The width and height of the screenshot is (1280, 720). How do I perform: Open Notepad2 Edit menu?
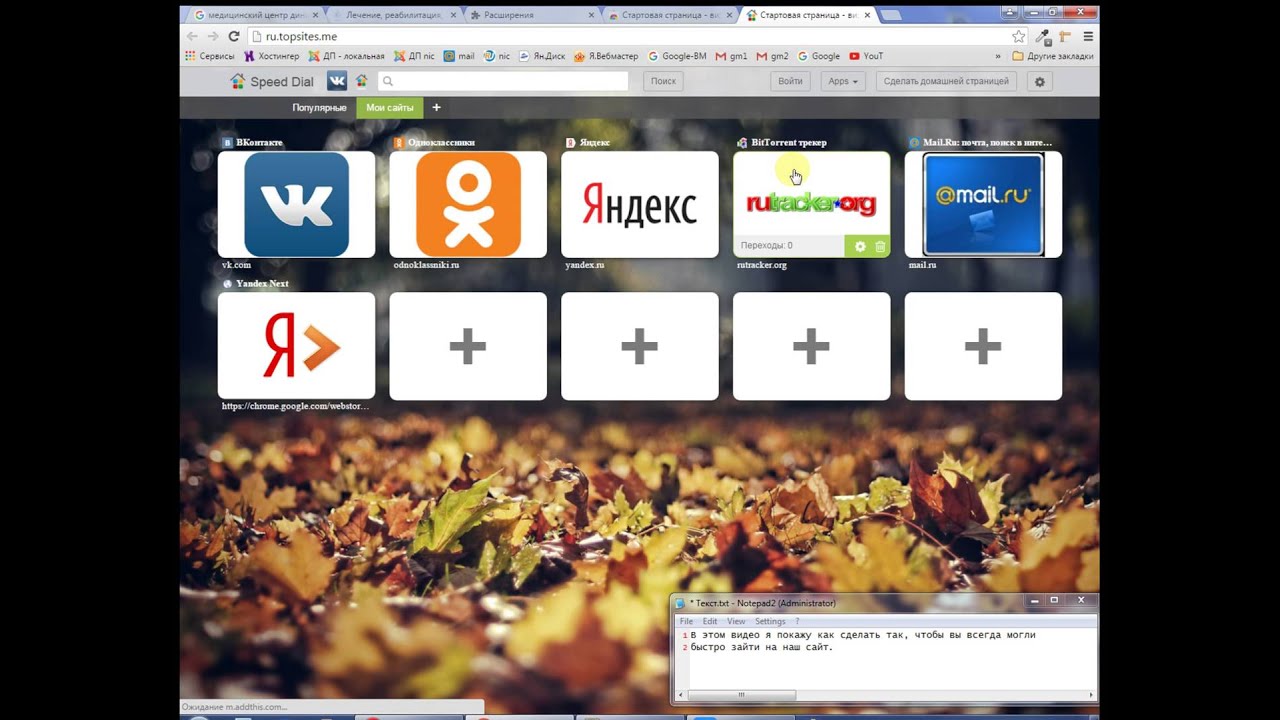(710, 621)
